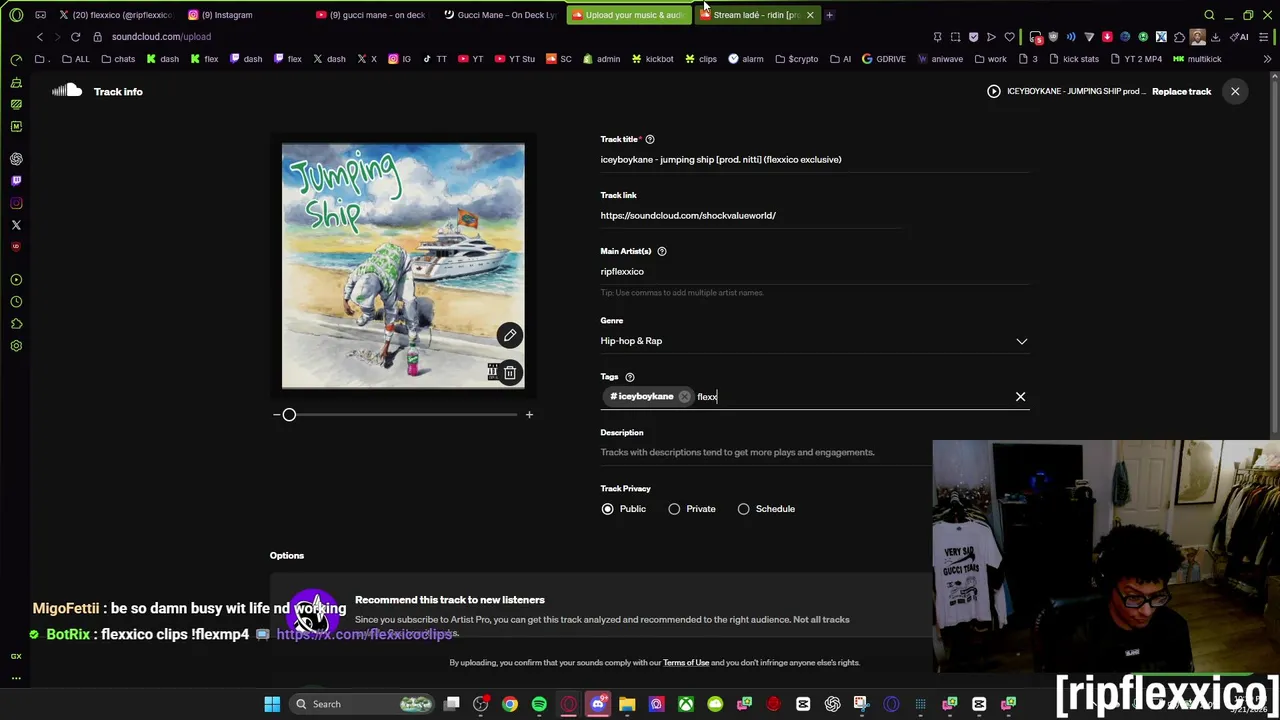Click the artwork zoom slider handle
The height and width of the screenshot is (720, 1280).
(289, 414)
